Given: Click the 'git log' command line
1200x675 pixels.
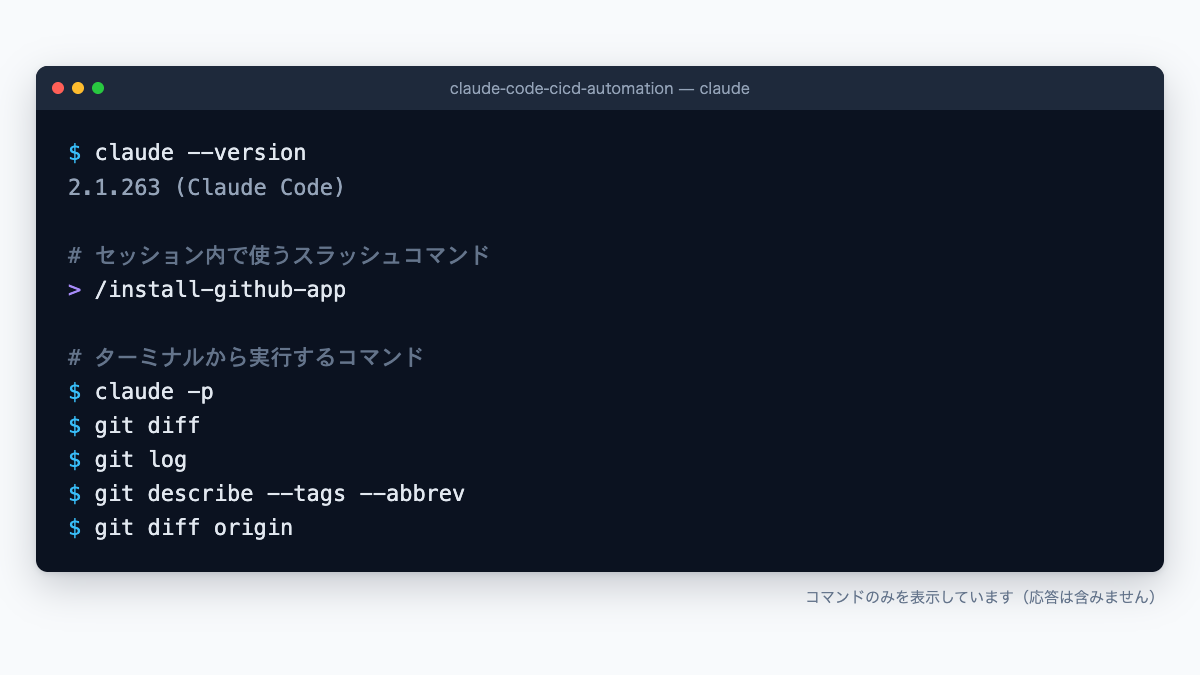Looking at the screenshot, I should click(128, 459).
